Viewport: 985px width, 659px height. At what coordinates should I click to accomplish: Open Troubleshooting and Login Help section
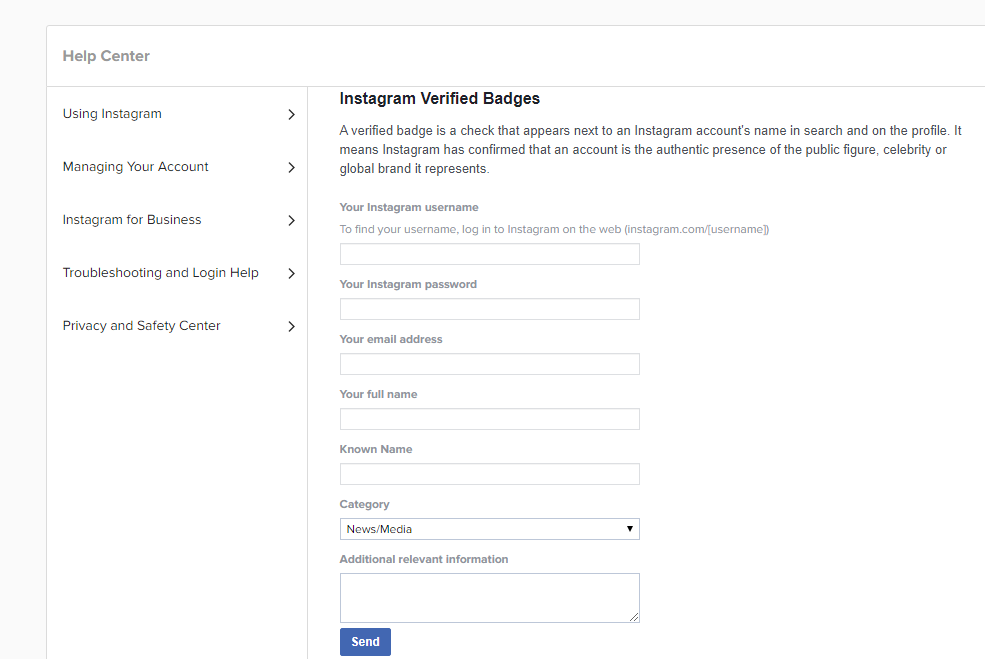tap(161, 273)
